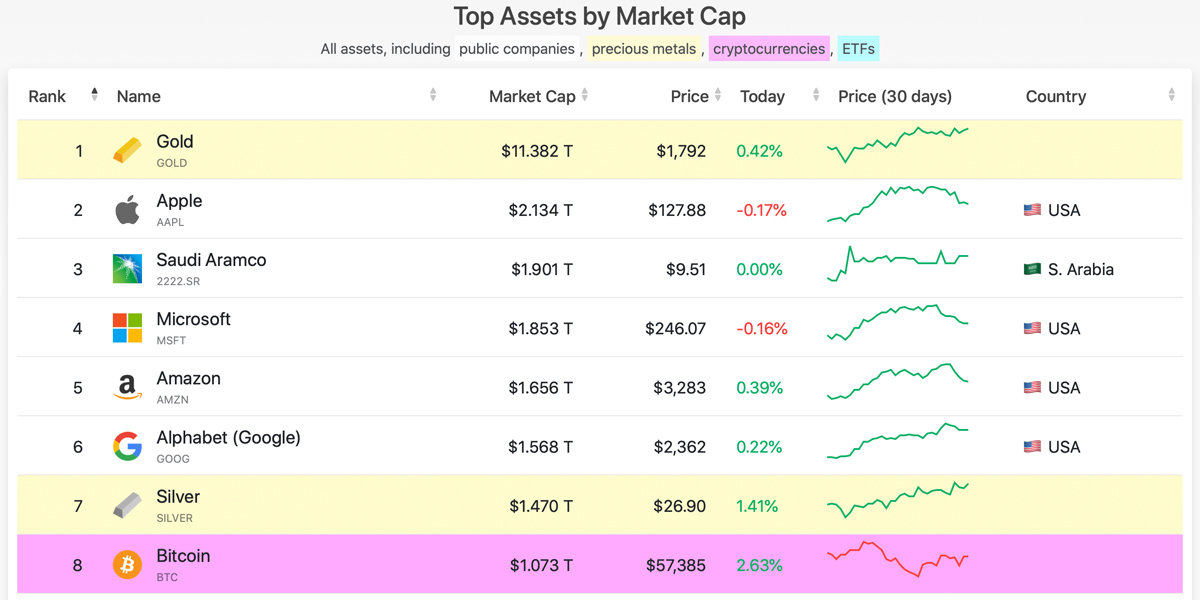Open the Alphabet (Google) page
This screenshot has height=600, width=1200.
tap(228, 438)
